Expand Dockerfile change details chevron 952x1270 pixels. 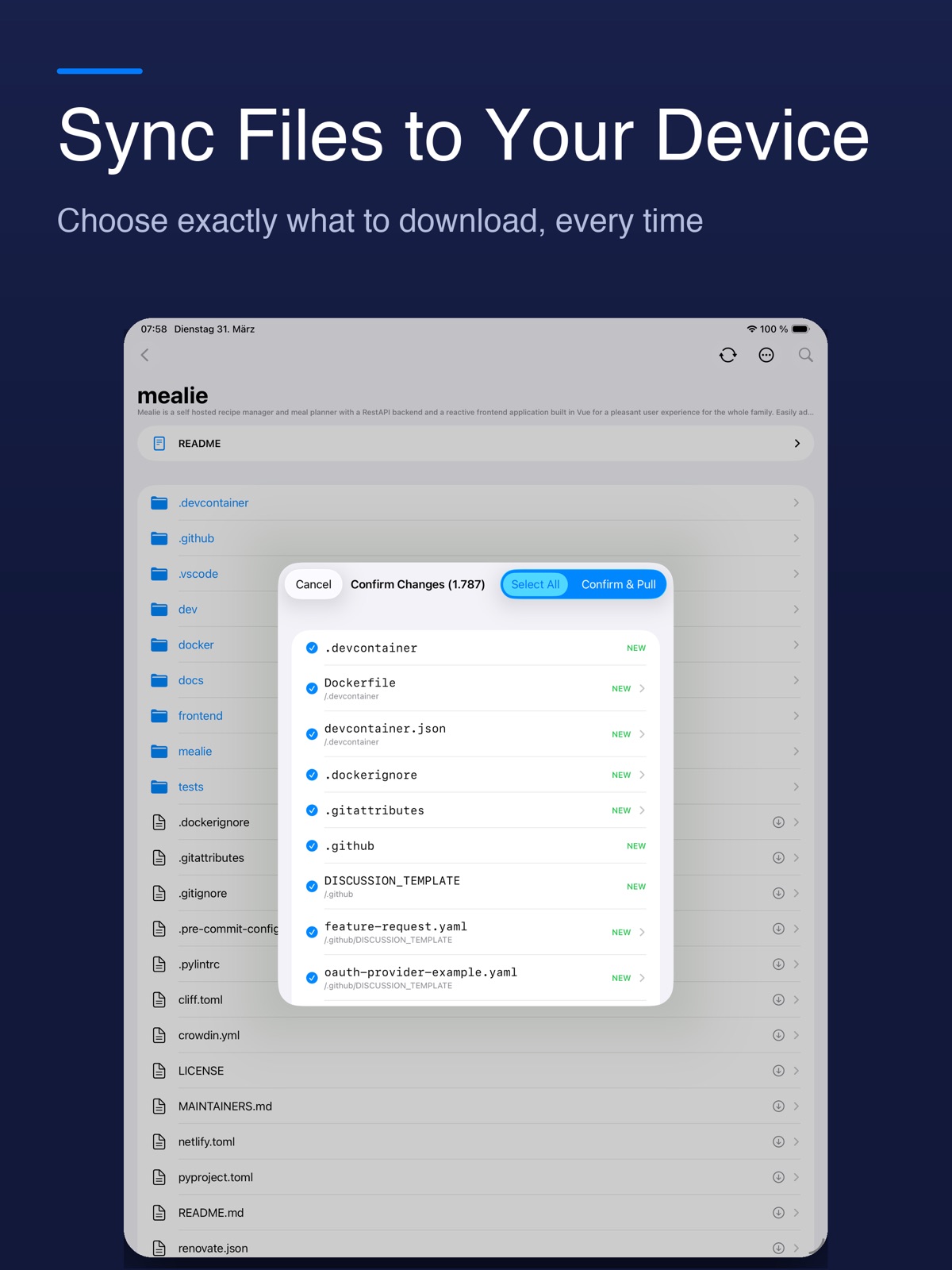(x=642, y=688)
